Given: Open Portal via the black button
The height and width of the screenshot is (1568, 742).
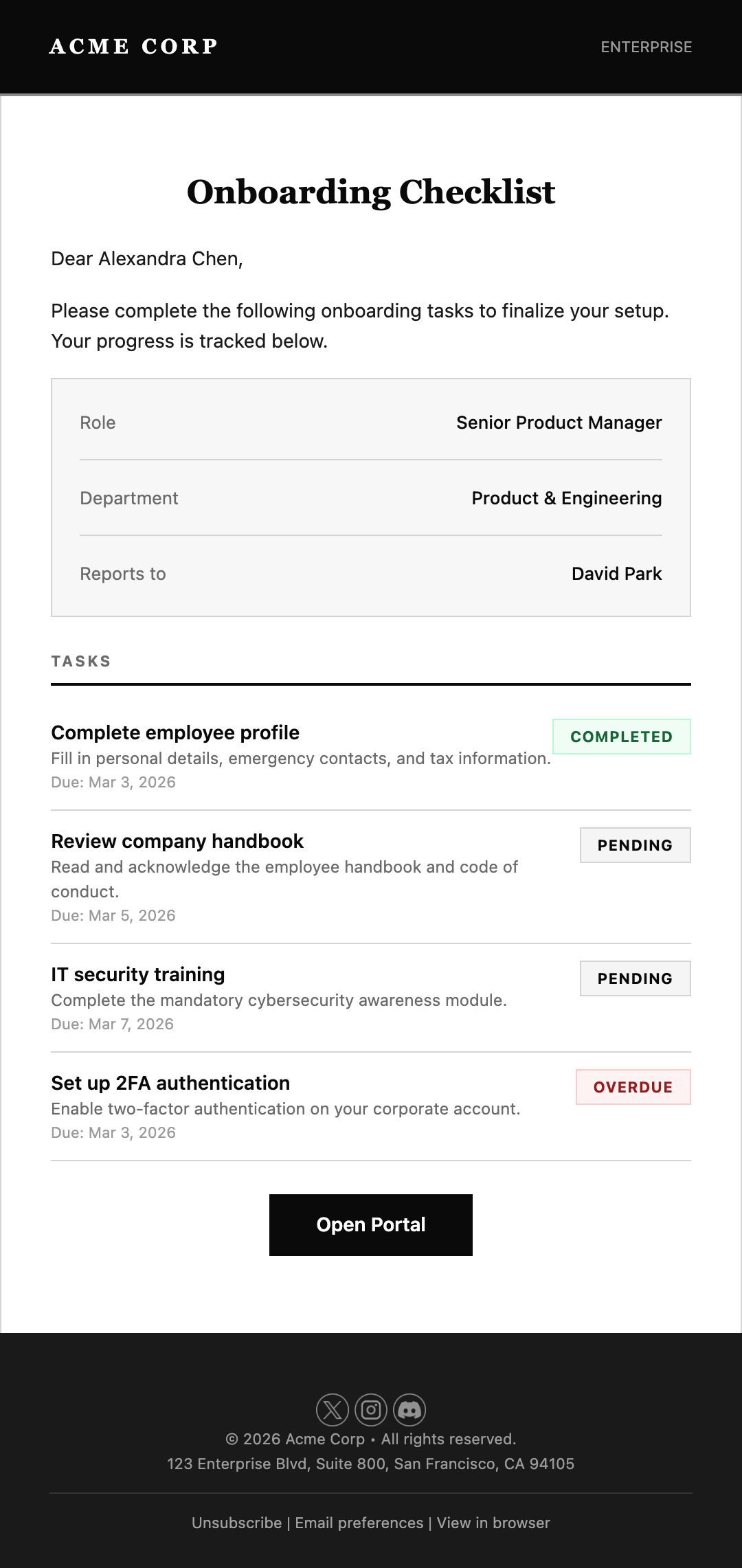Looking at the screenshot, I should (371, 1224).
